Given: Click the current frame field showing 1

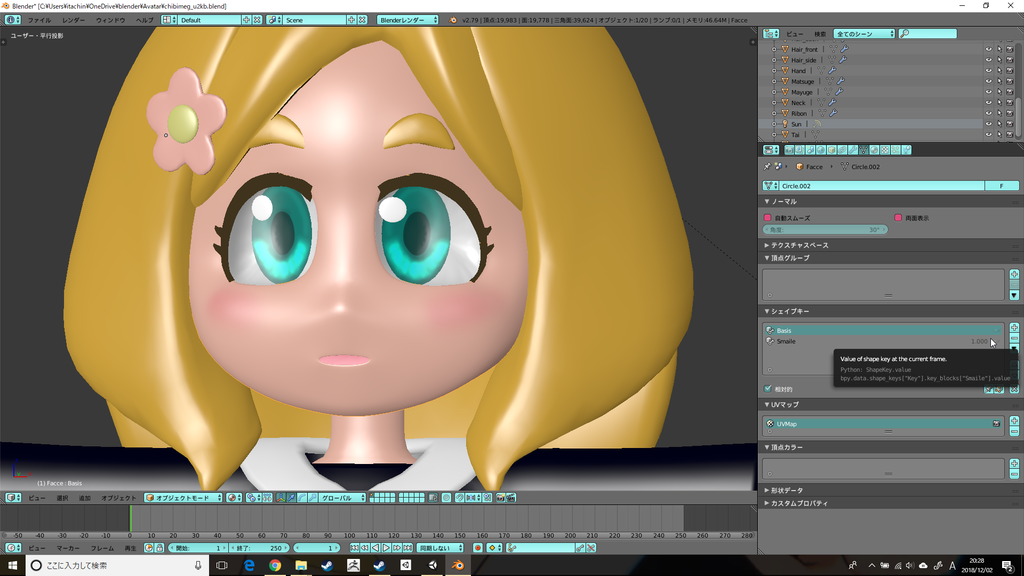Looking at the screenshot, I should (317, 548).
